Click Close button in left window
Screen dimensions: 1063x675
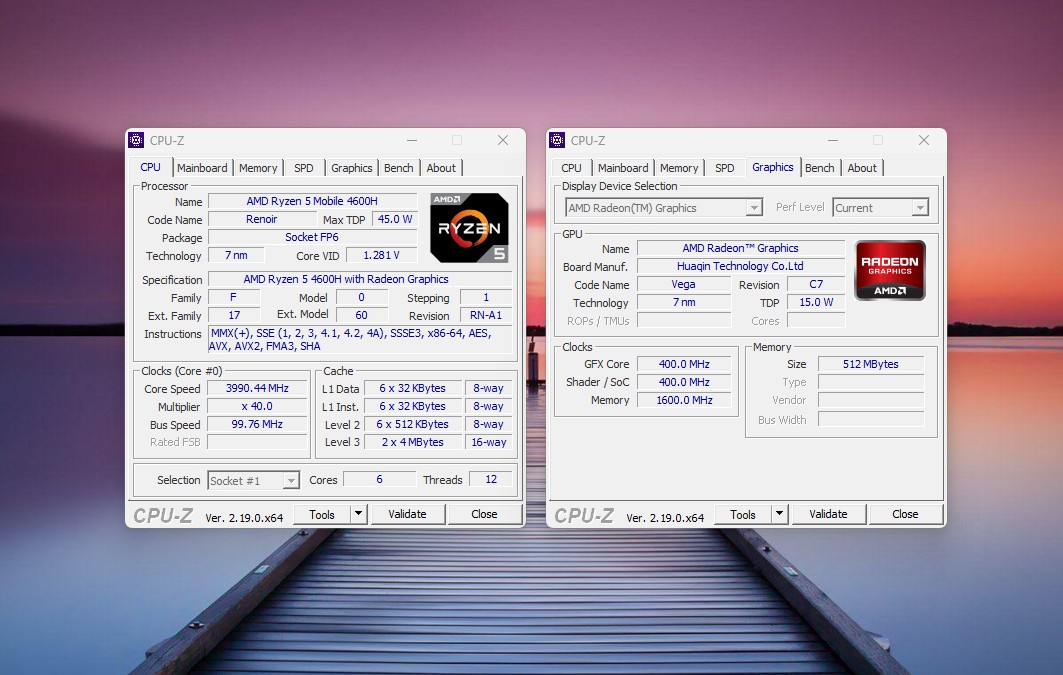tap(484, 514)
